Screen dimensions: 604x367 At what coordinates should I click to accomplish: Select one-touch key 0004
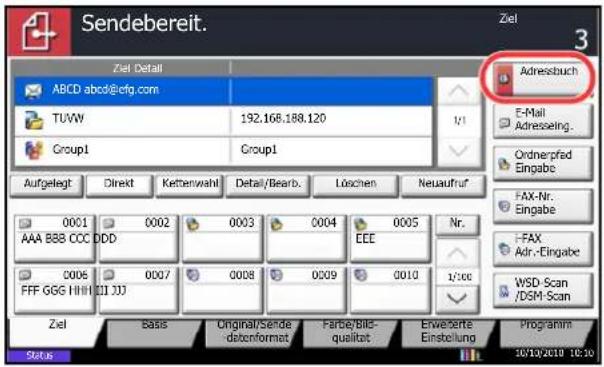(x=306, y=238)
